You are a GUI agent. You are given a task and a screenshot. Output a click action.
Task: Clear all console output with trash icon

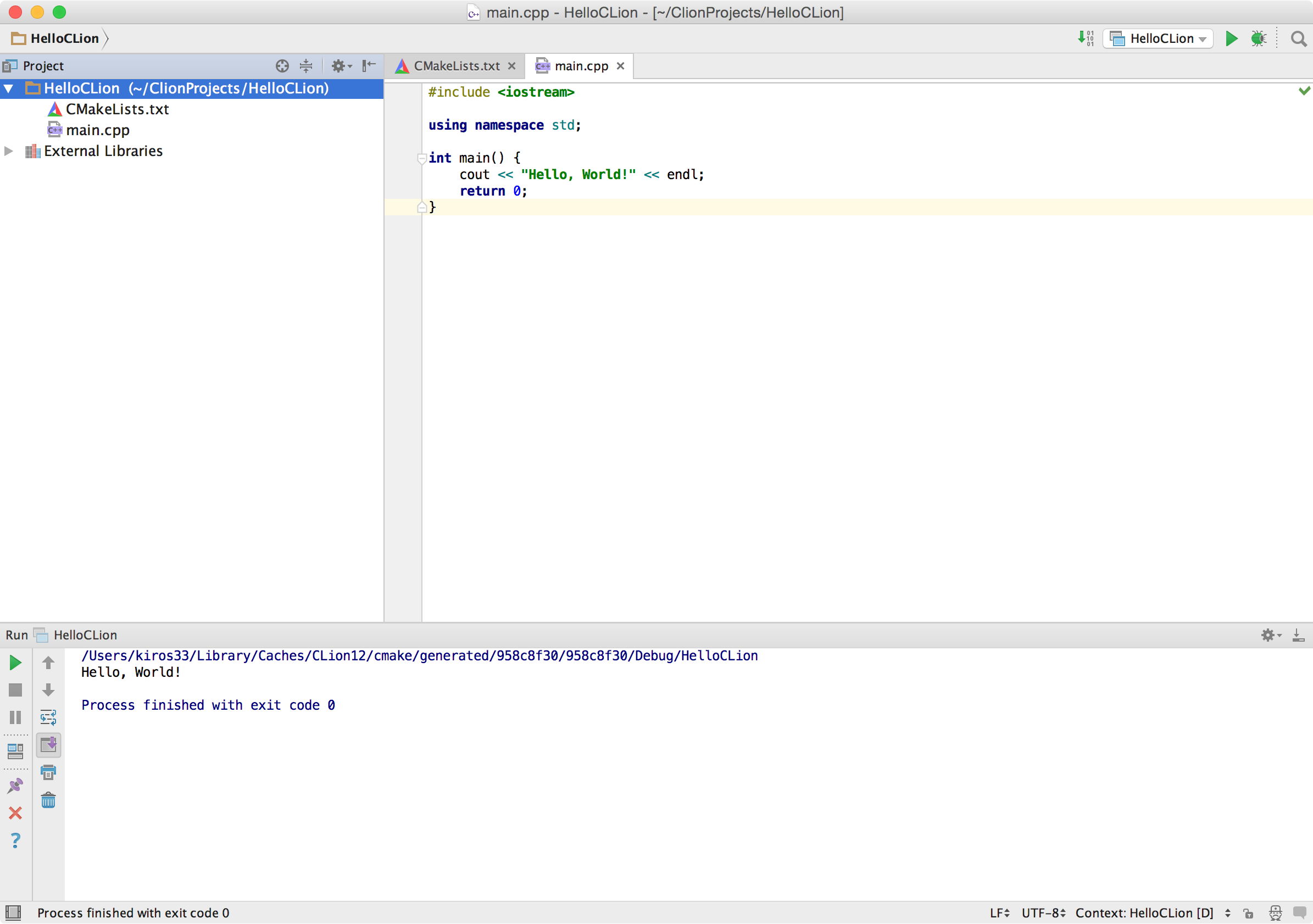(x=48, y=800)
